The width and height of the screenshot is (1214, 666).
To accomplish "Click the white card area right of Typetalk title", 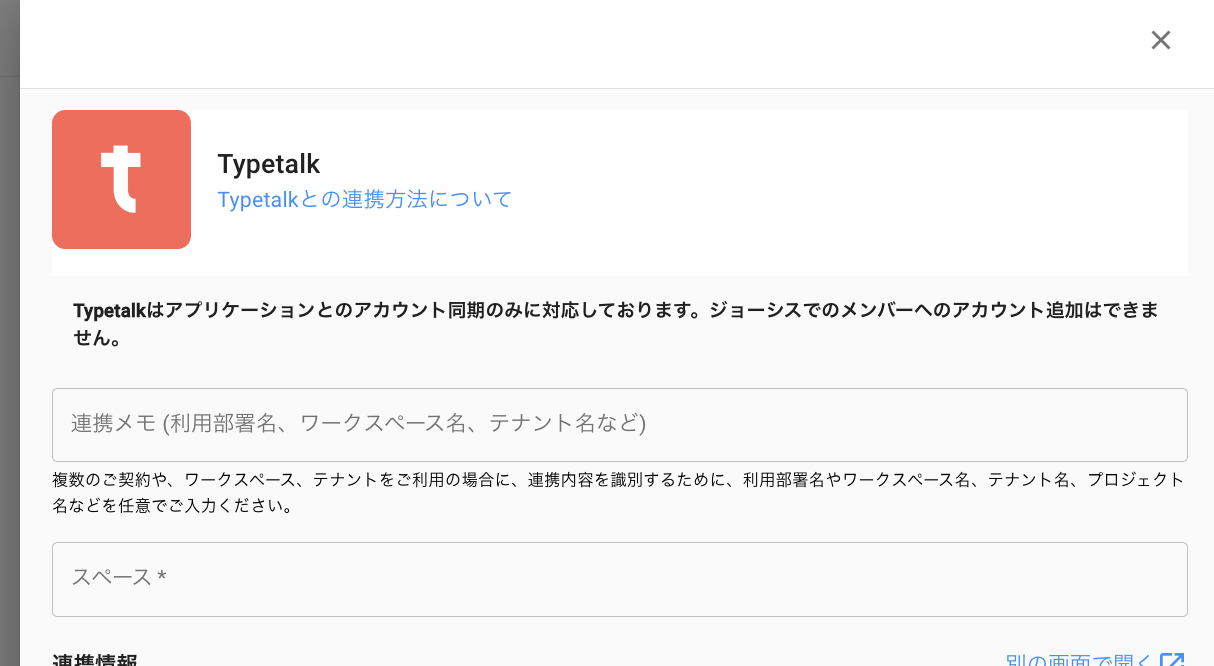I will [850, 190].
